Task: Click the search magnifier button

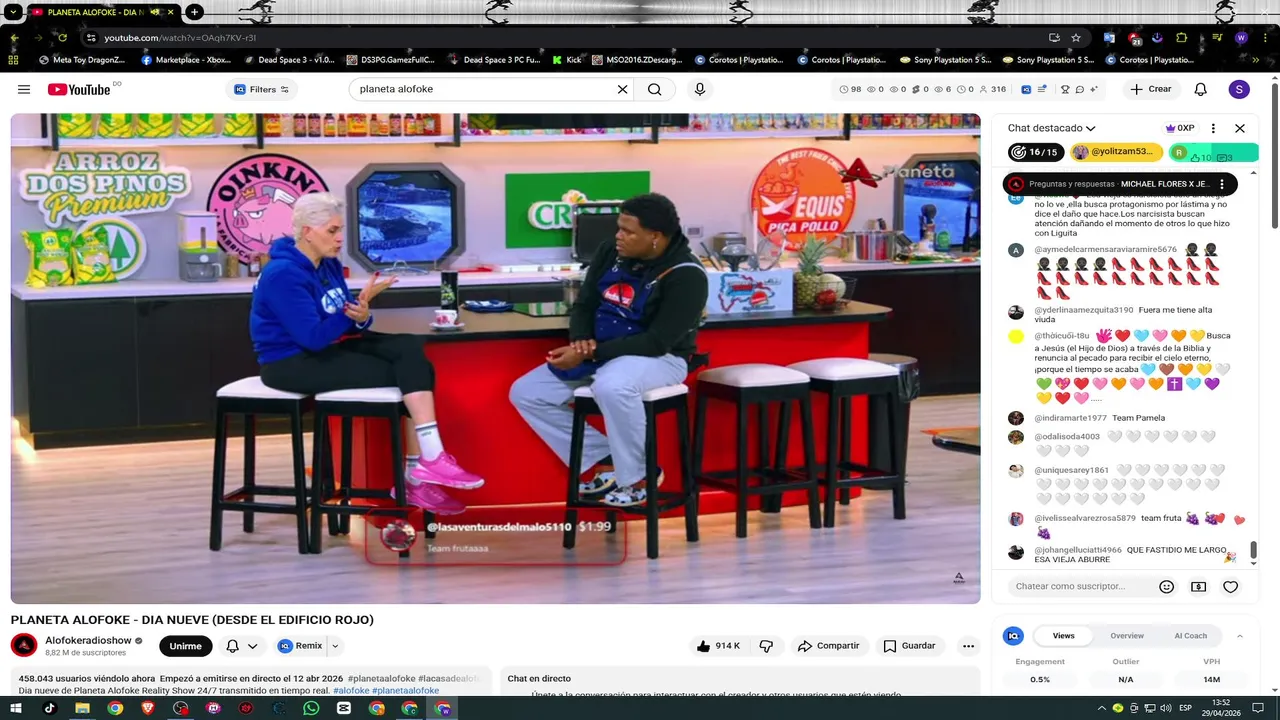Action: coord(654,89)
